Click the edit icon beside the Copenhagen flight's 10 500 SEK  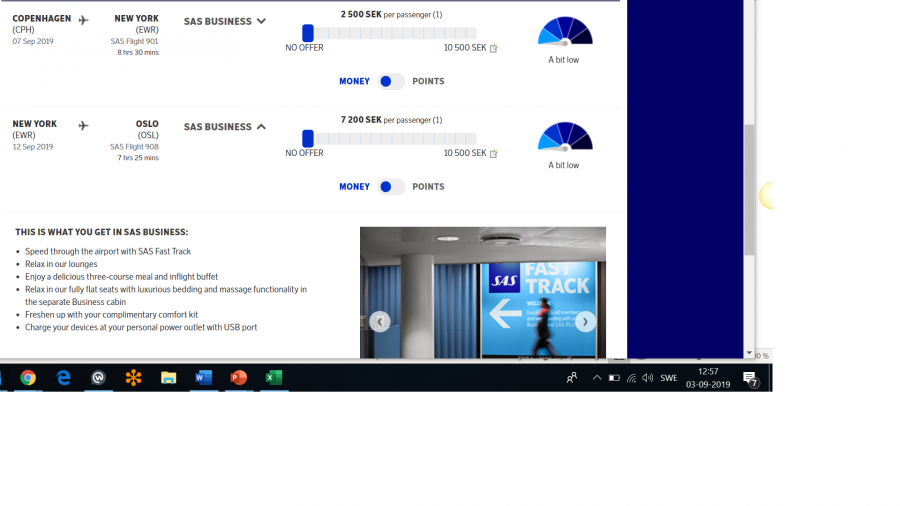[494, 48]
